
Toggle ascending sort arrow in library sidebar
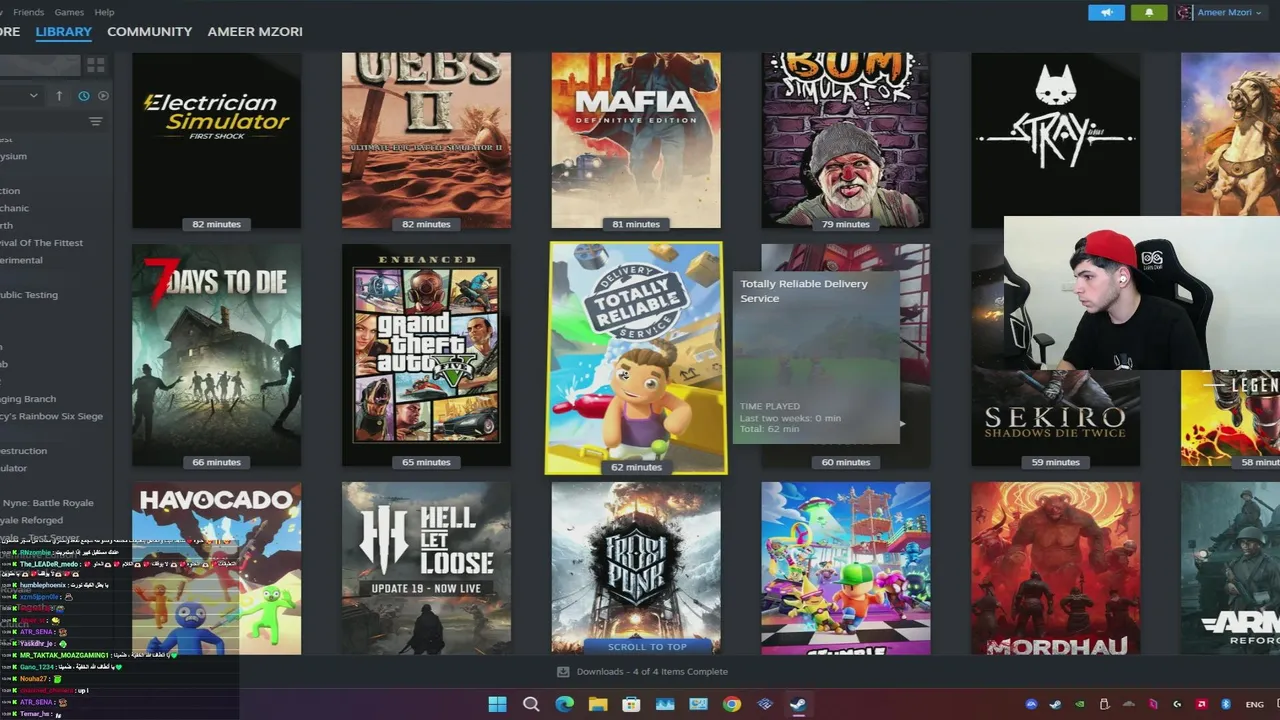click(x=59, y=96)
